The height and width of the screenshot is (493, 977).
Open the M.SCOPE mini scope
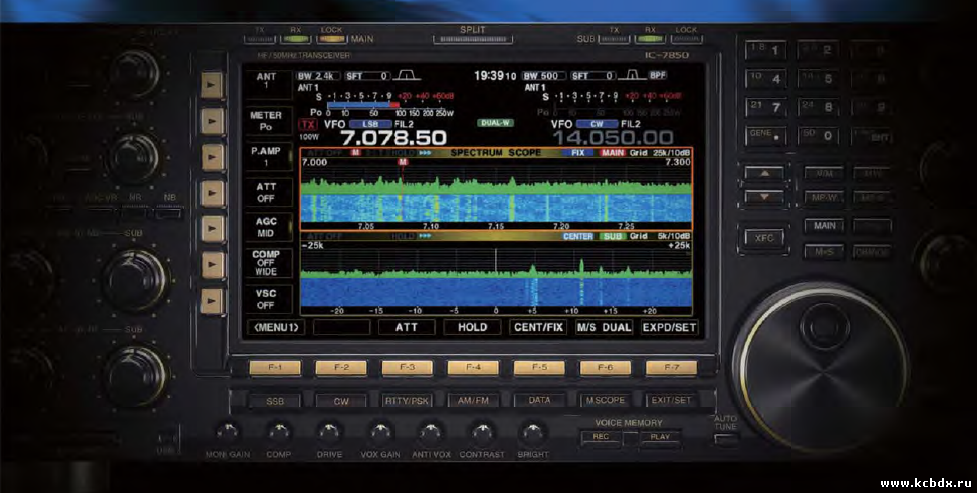605,401
